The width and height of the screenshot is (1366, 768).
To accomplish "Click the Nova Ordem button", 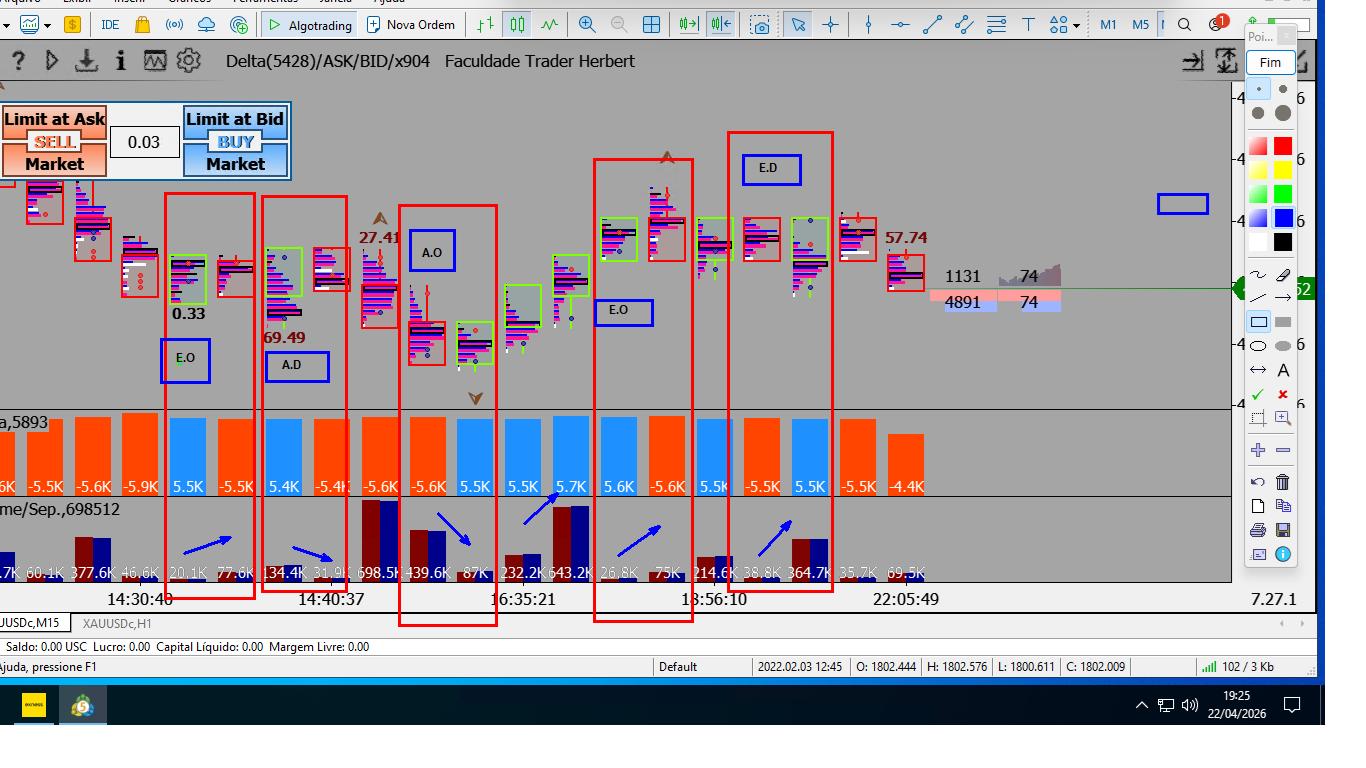I will [411, 25].
